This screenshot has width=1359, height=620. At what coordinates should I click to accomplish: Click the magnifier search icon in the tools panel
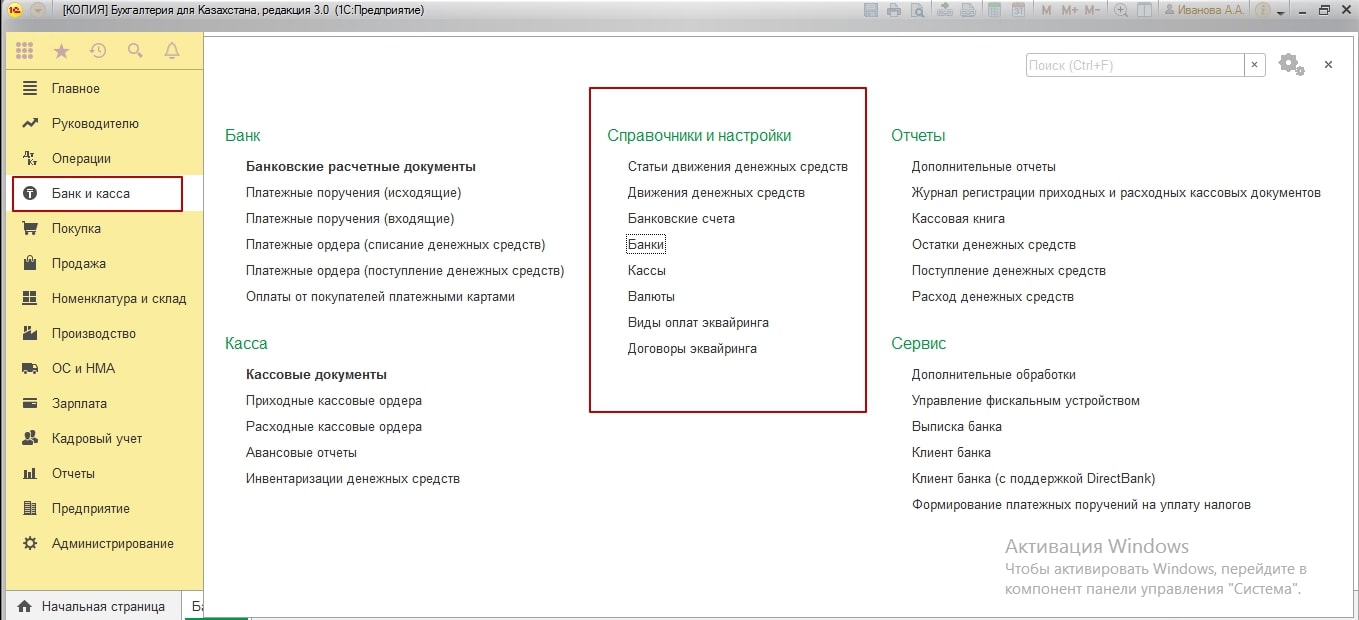[x=135, y=51]
